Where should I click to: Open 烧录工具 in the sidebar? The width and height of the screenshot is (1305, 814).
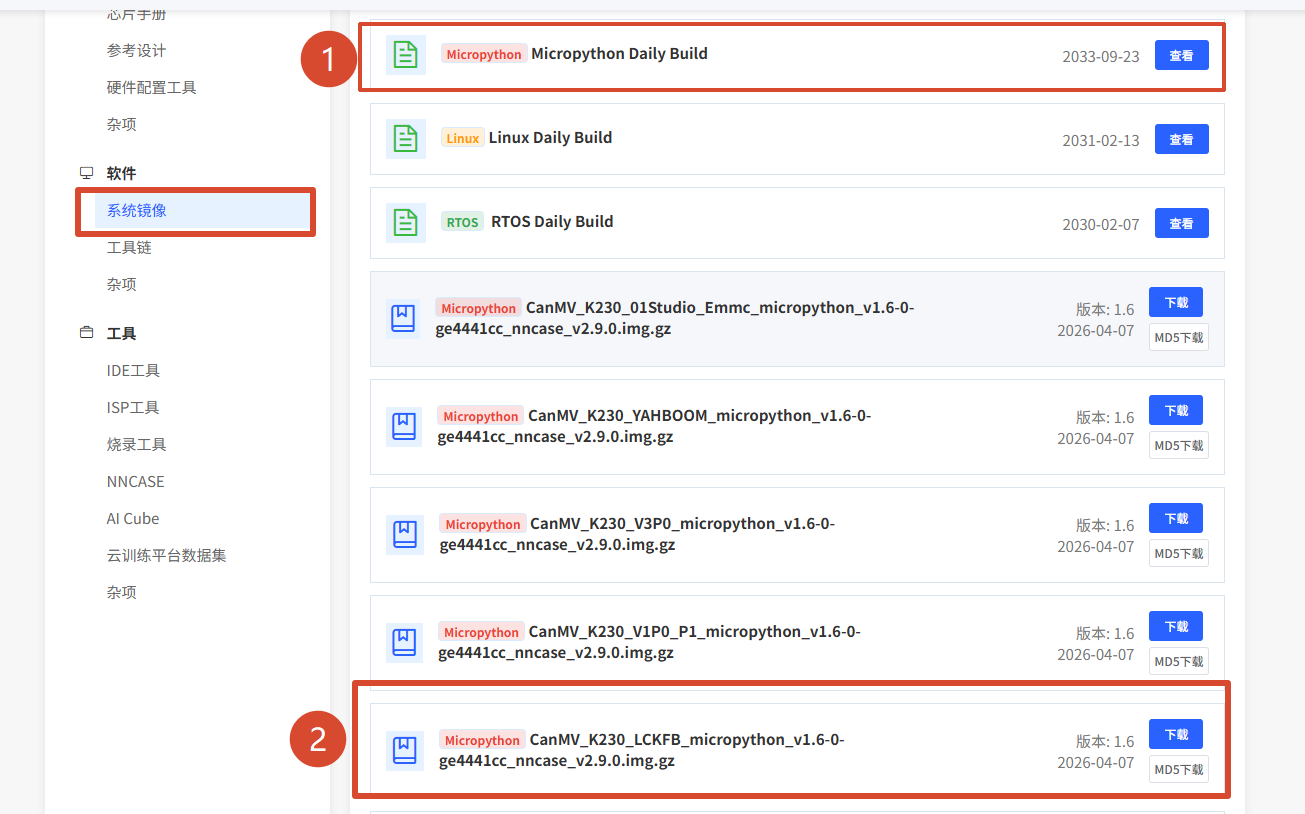click(x=137, y=445)
